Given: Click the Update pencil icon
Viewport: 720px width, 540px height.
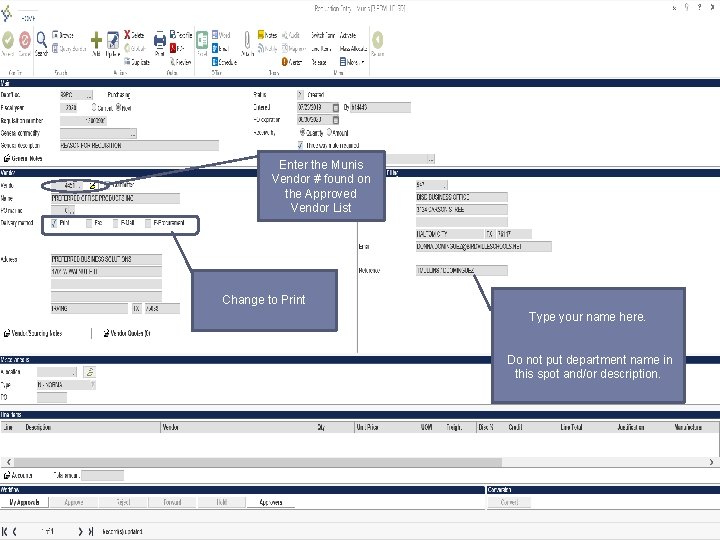Looking at the screenshot, I should point(113,40).
